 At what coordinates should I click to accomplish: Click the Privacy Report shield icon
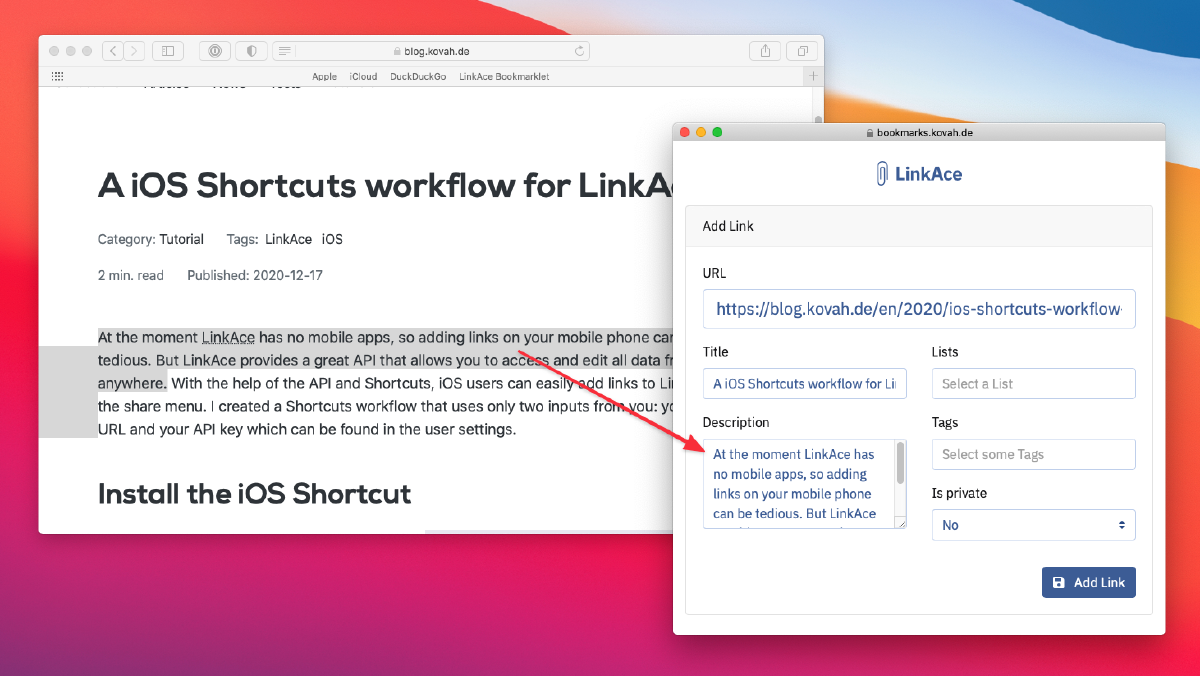(251, 50)
